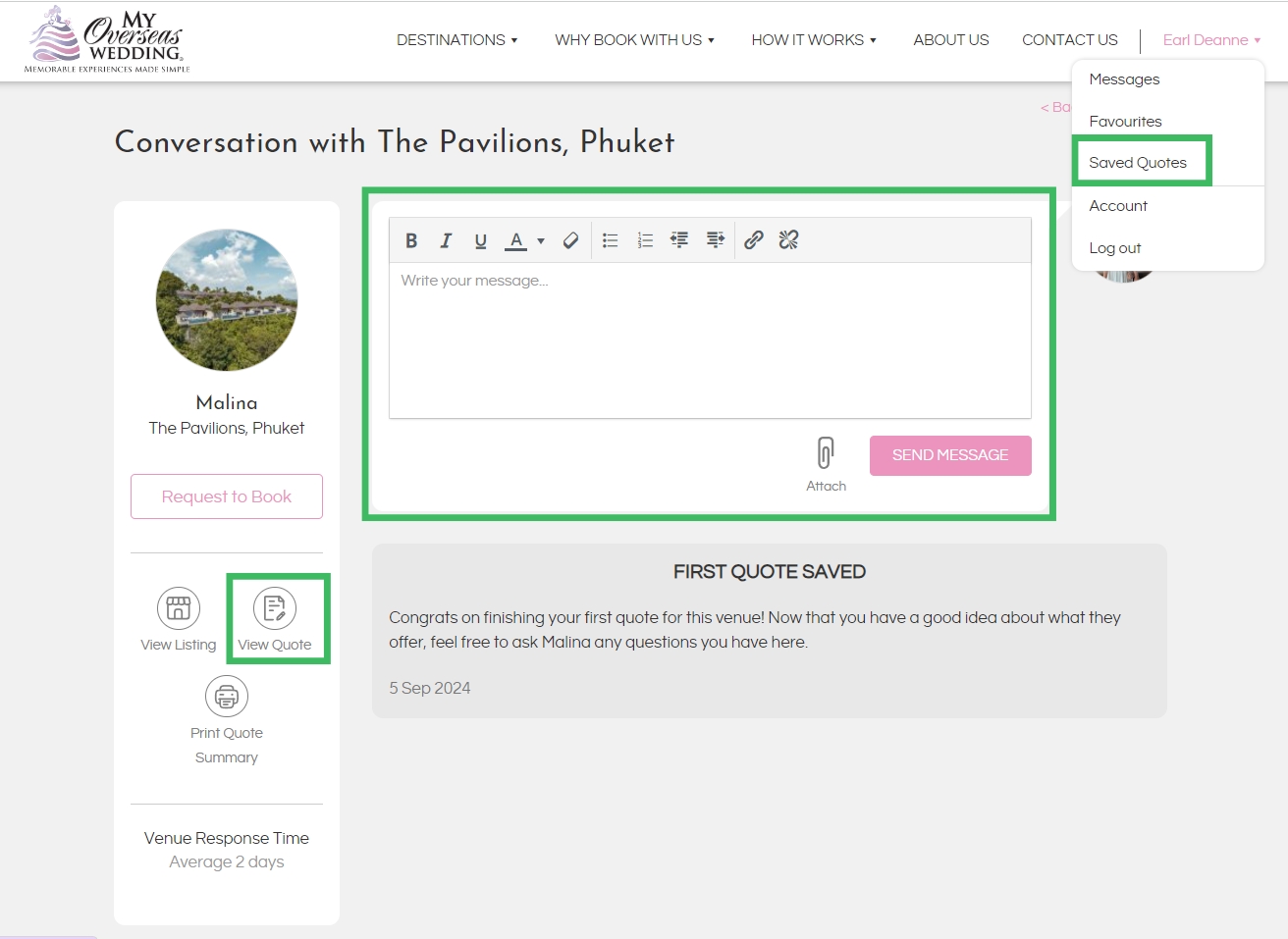The image size is (1288, 939).
Task: Open the View Quote document icon
Action: click(x=275, y=608)
